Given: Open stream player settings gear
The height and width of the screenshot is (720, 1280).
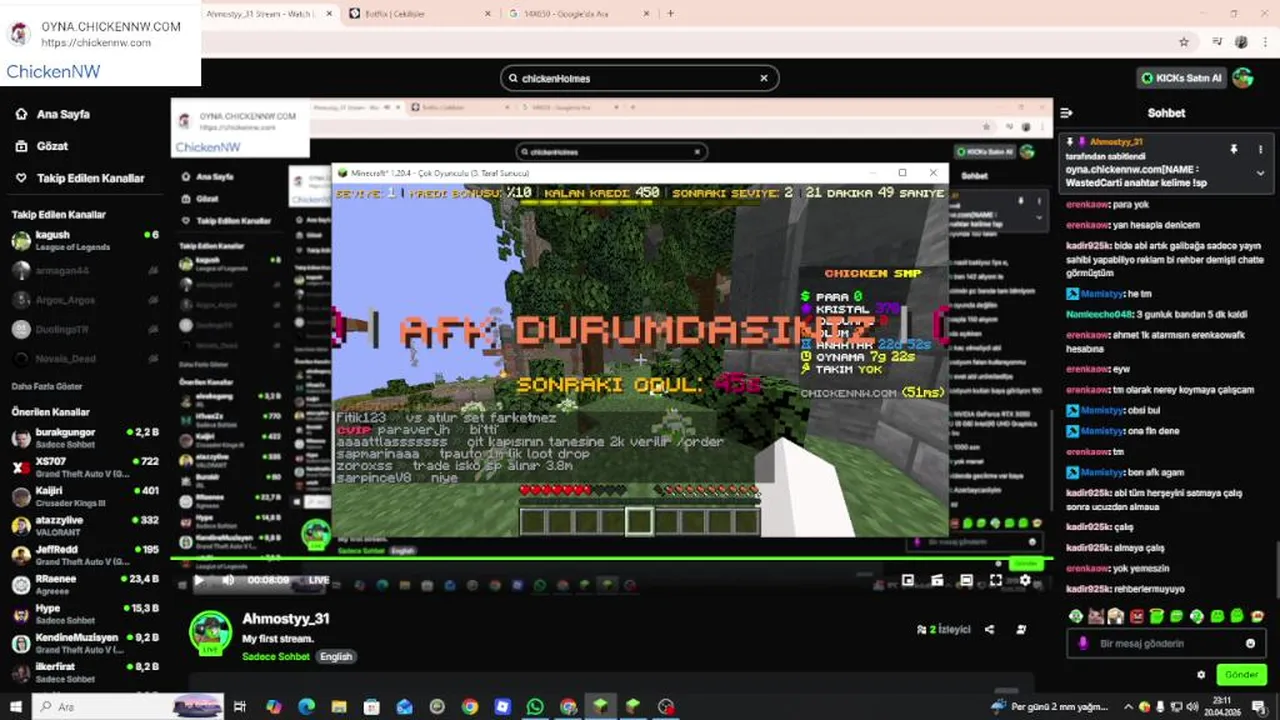Looking at the screenshot, I should [1025, 580].
